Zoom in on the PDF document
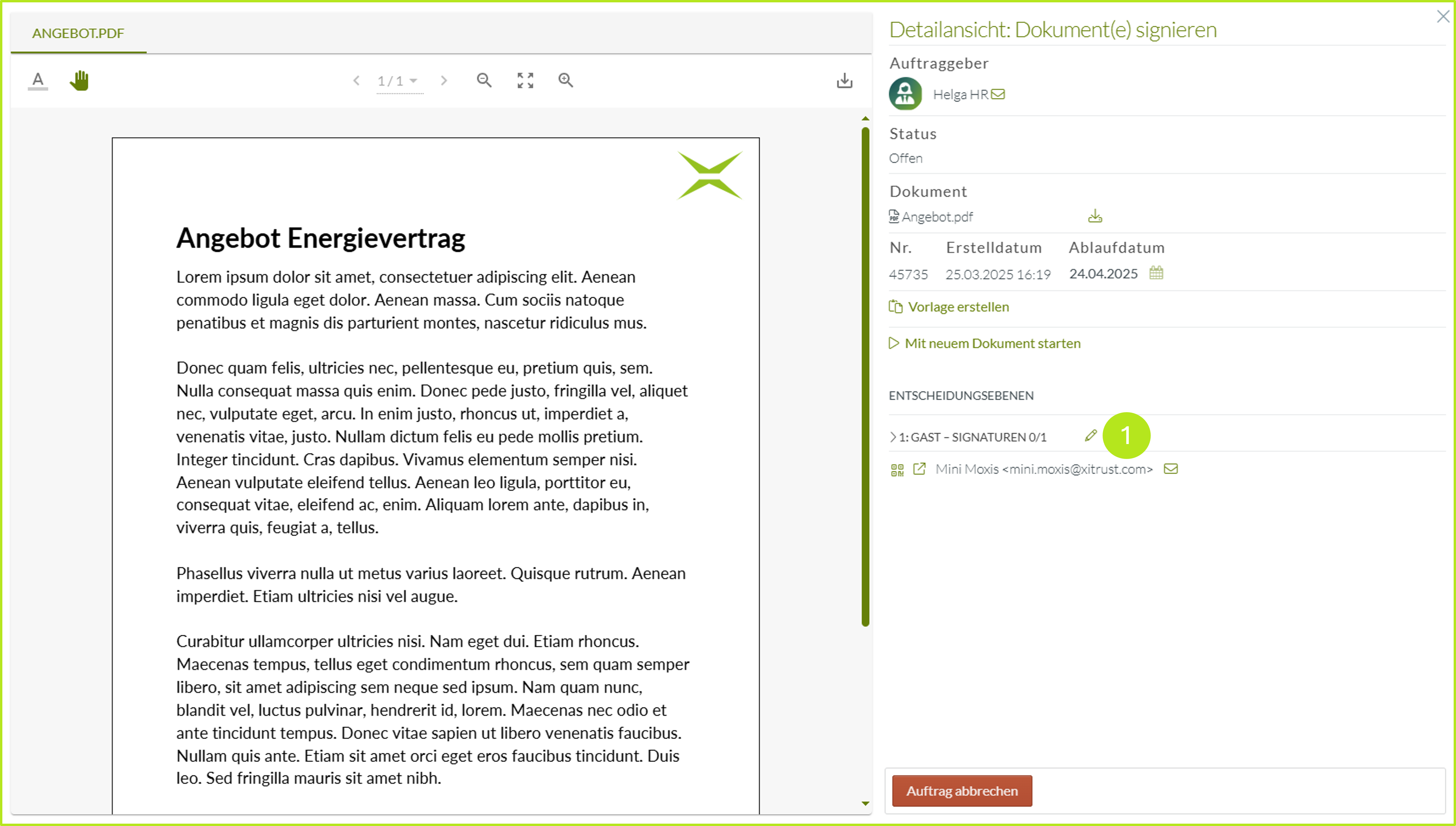Viewport: 1456px width, 826px height. click(x=565, y=81)
